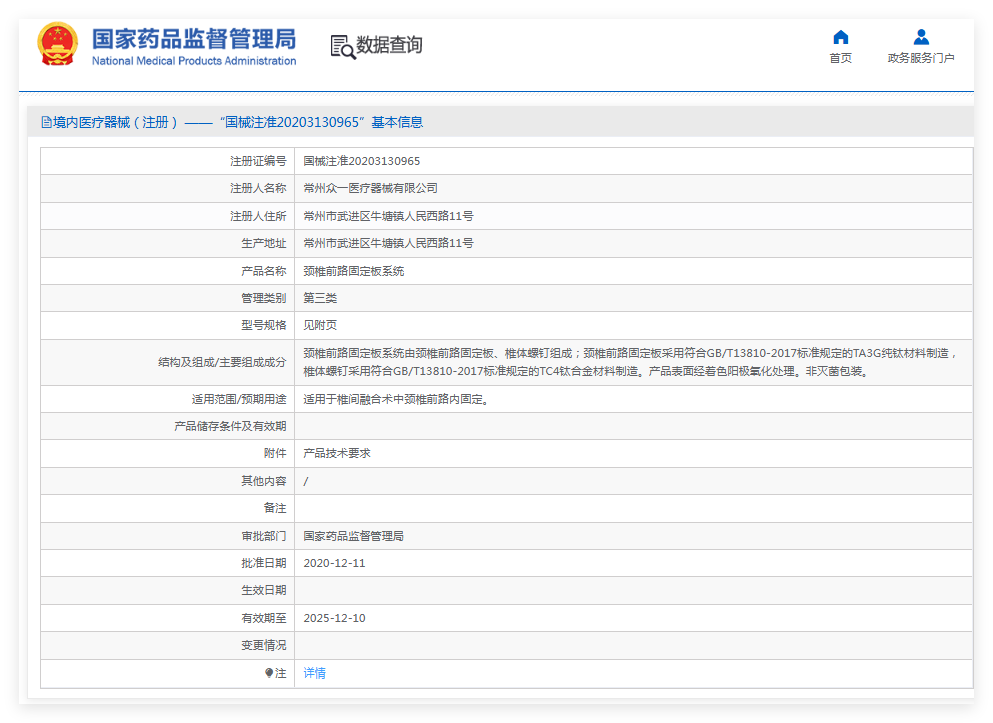Viewport: 993px width, 723px height.
Task: Click the lightbulb icon beside 注
Action: tap(269, 673)
